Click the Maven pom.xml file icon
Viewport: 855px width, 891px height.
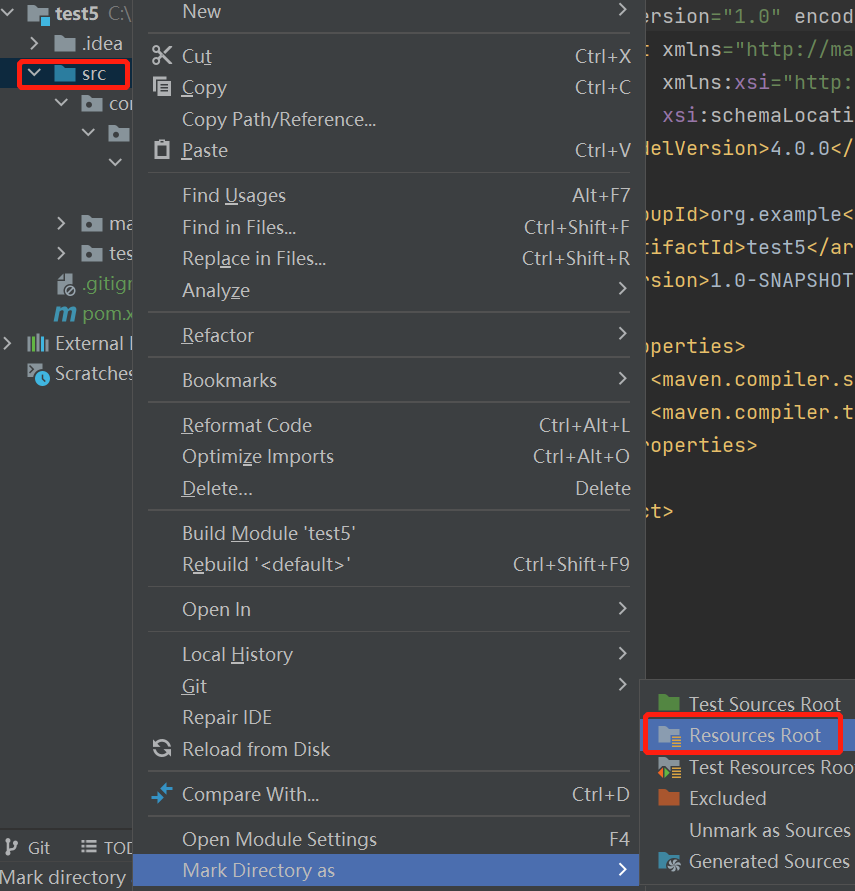(65, 313)
